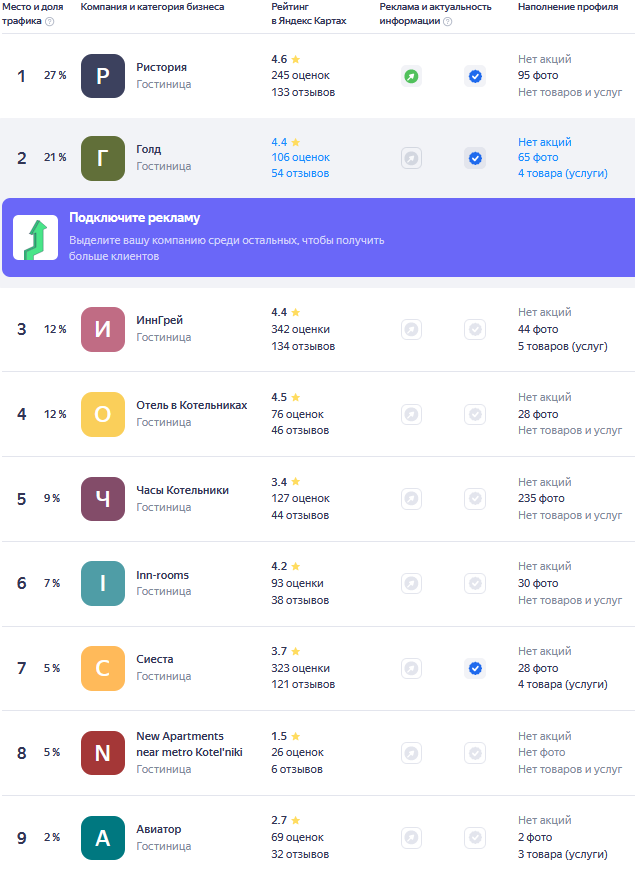Click Голд's Нет акций link

point(545,142)
